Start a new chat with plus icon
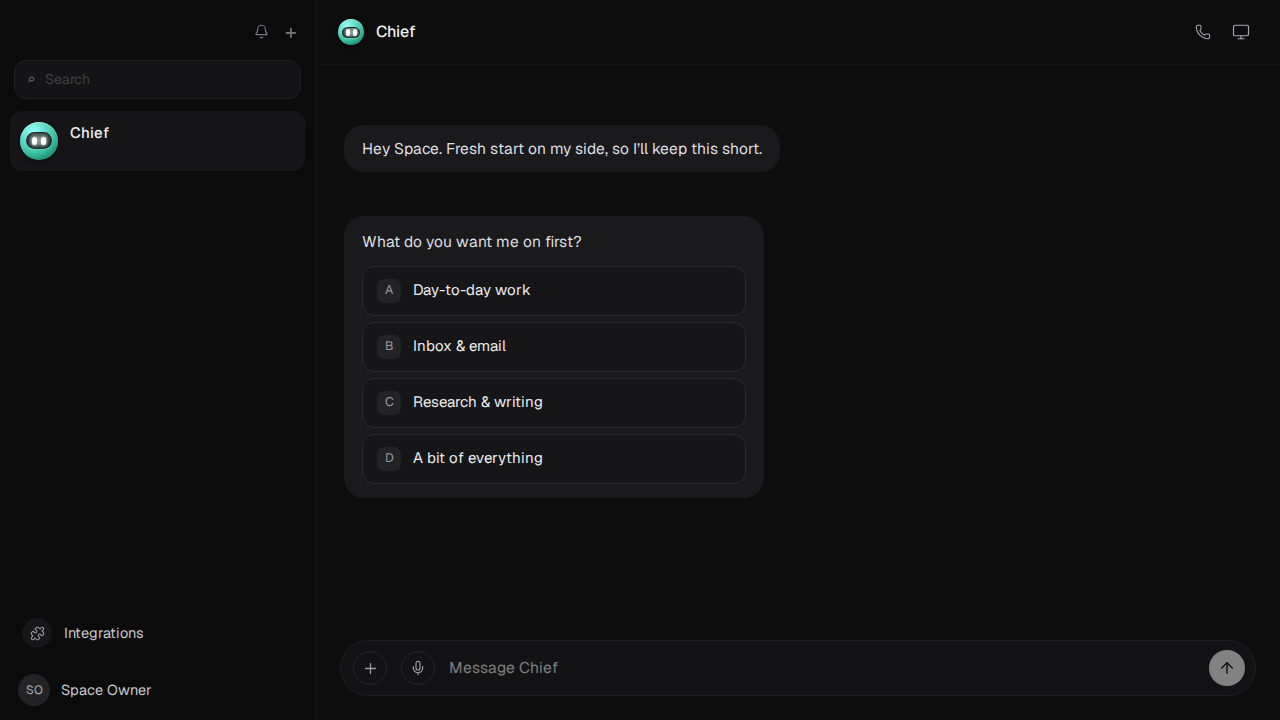1280x720 pixels. point(291,32)
